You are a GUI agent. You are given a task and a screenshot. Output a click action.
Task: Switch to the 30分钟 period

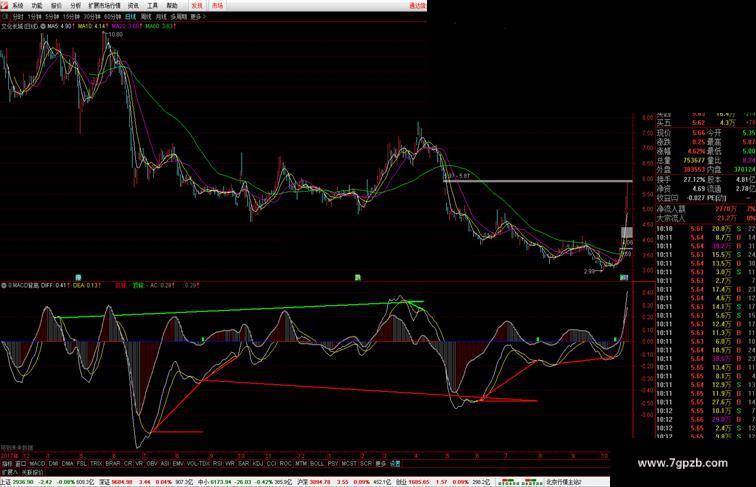click(x=92, y=16)
